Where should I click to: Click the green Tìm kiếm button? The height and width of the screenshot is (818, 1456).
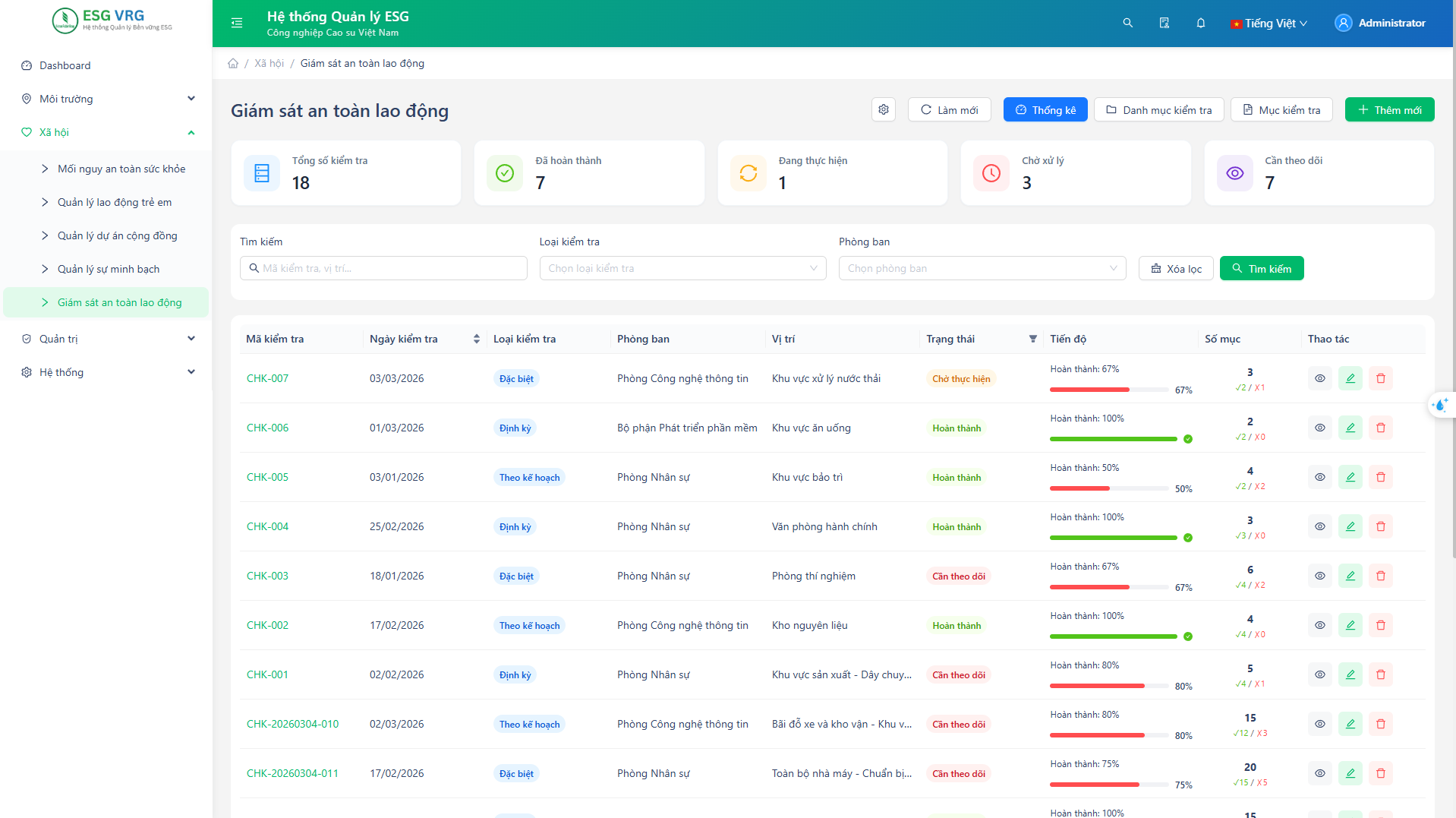(x=1262, y=268)
